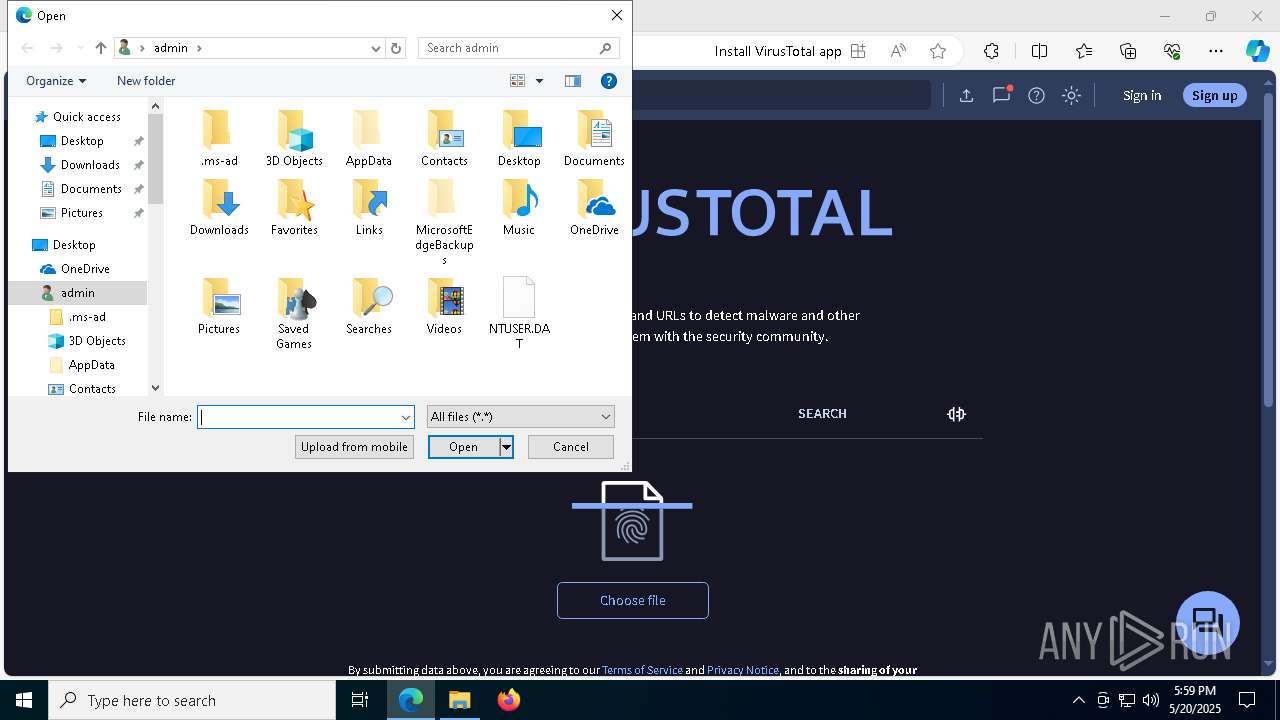
Task: Click Sign in link on VirusTotal
Action: [1142, 95]
